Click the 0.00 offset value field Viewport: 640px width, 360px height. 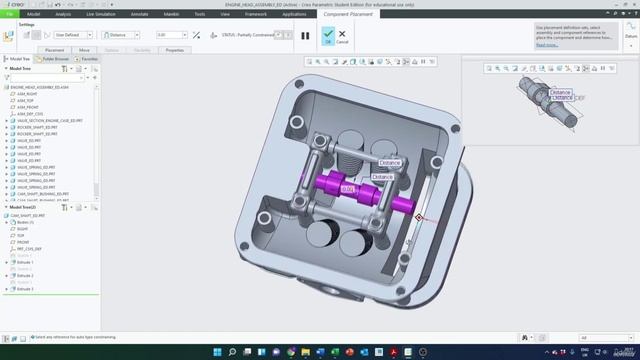[169, 35]
